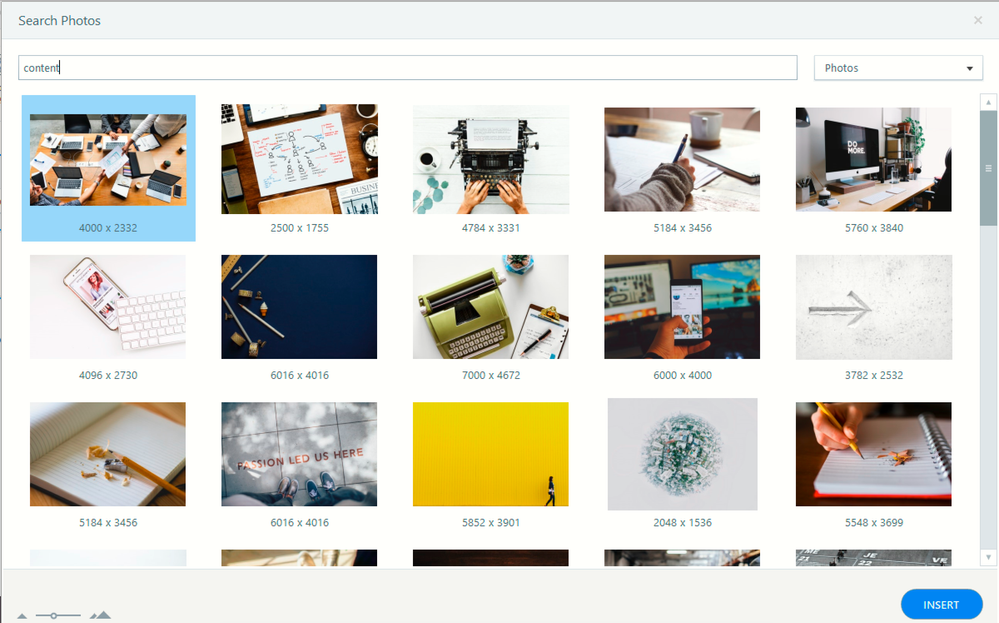Screen dimensions: 999x623
Task: Click the 6000 x 4000 dimension label
Action: tap(682, 375)
